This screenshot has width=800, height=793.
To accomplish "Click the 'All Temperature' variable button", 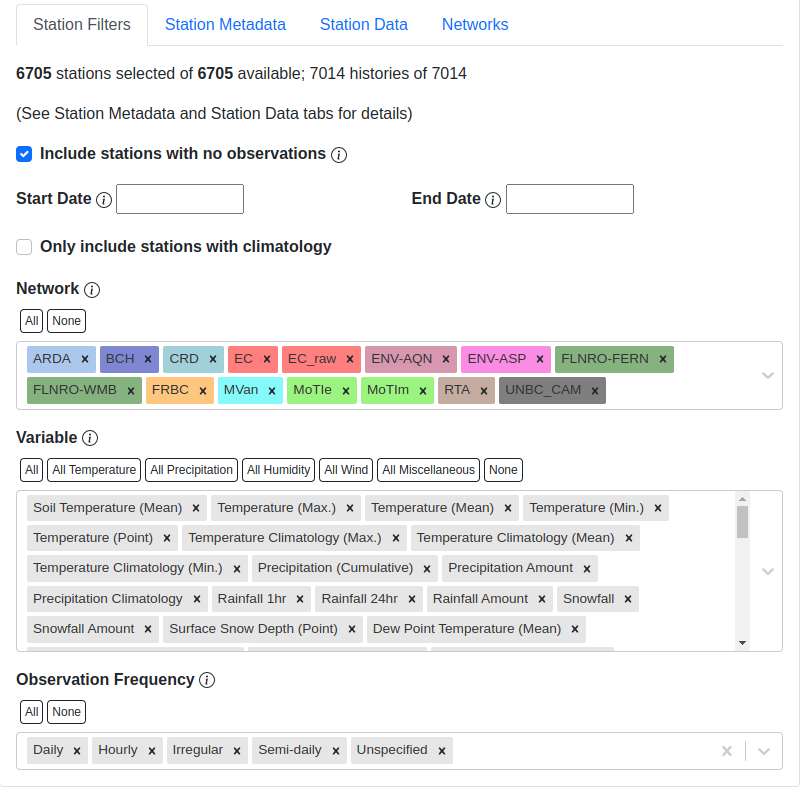I will pyautogui.click(x=93, y=469).
